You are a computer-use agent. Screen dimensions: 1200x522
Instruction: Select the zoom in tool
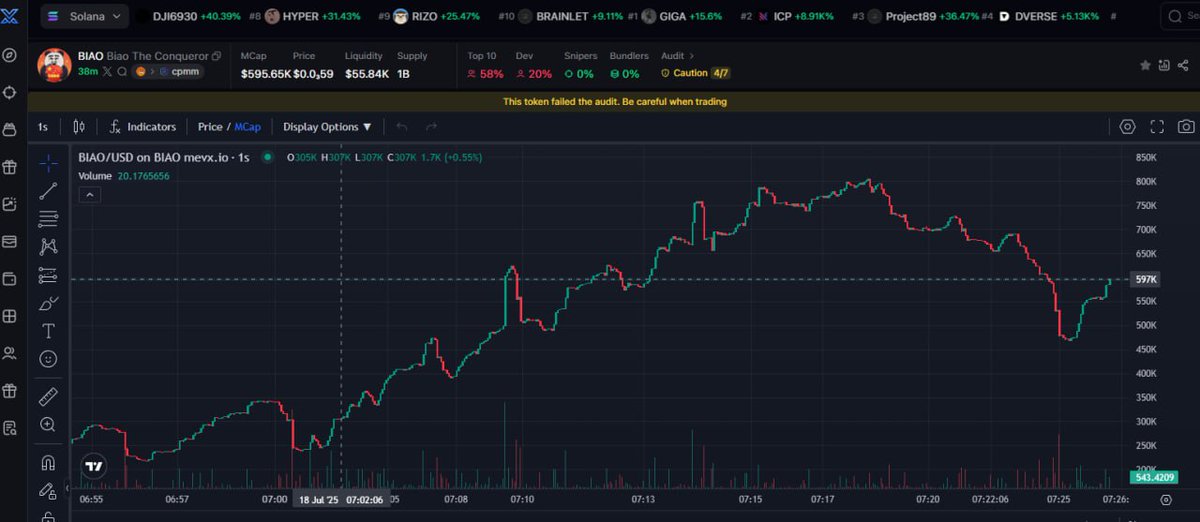48,425
